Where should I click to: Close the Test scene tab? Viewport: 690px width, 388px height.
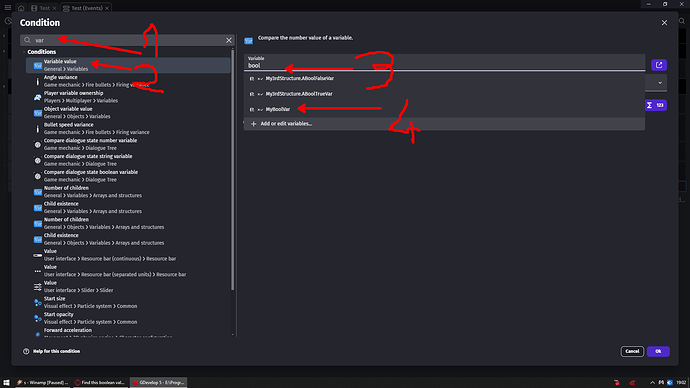[54, 8]
